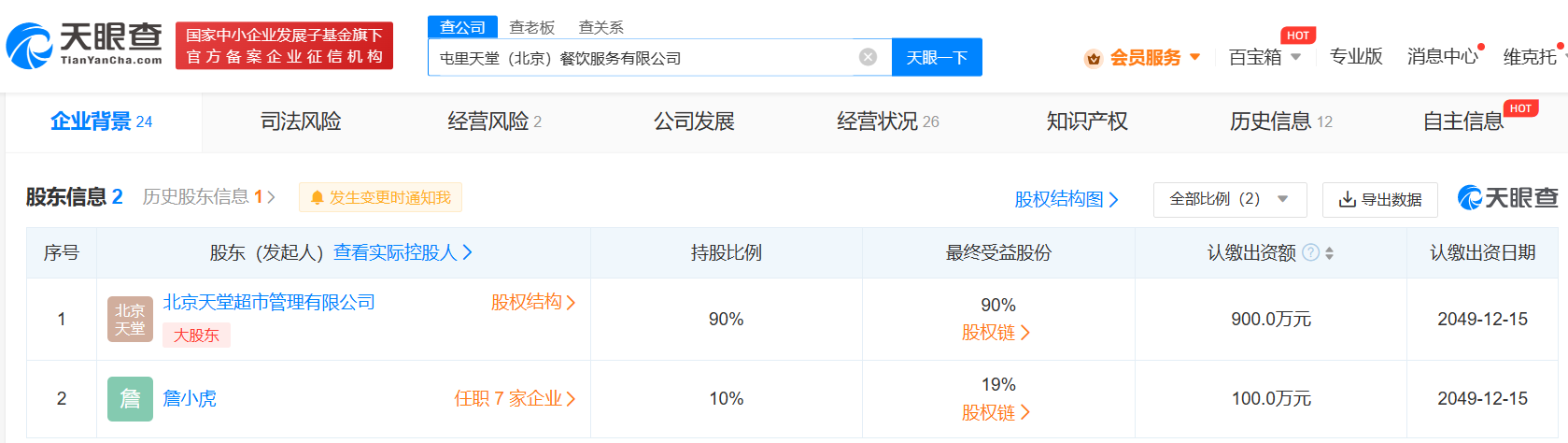The height and width of the screenshot is (443, 1568).
Task: Click the 900.0万元 cell
Action: tap(1271, 320)
